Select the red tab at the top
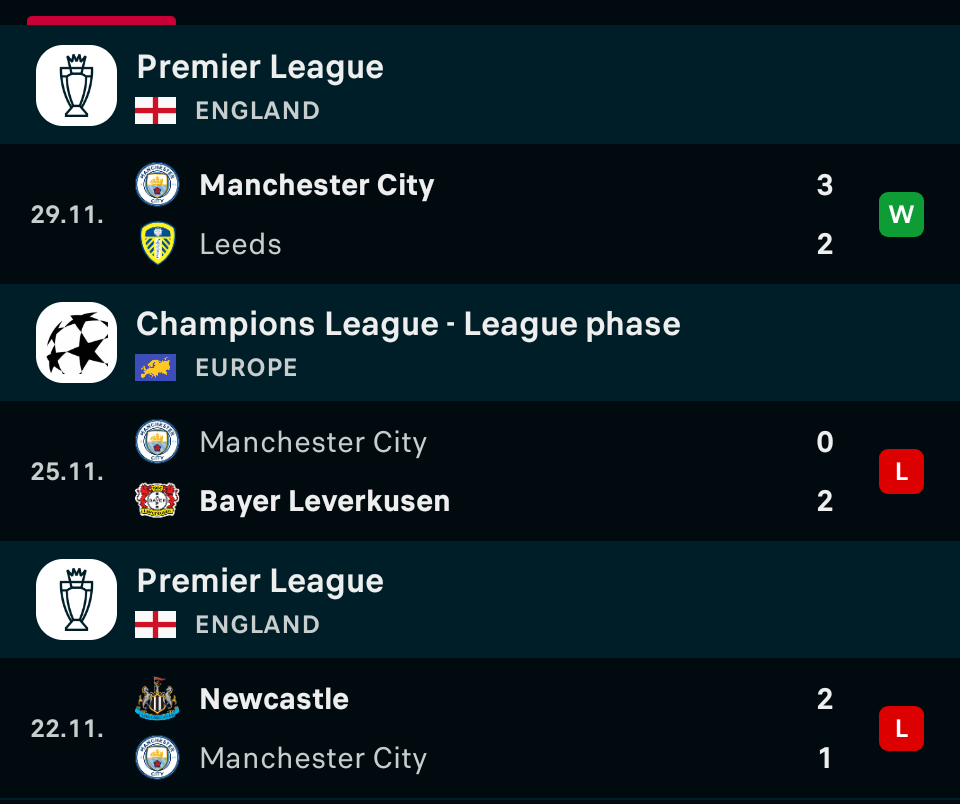Image resolution: width=960 pixels, height=804 pixels. point(101,20)
